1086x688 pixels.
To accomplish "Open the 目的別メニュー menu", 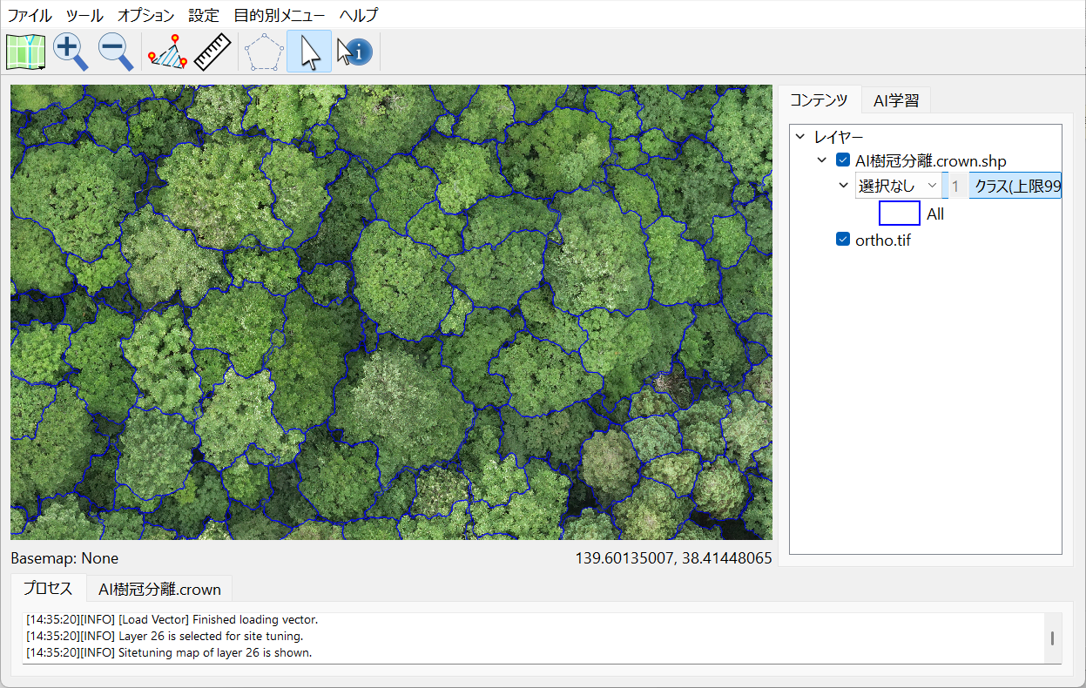I will point(279,15).
